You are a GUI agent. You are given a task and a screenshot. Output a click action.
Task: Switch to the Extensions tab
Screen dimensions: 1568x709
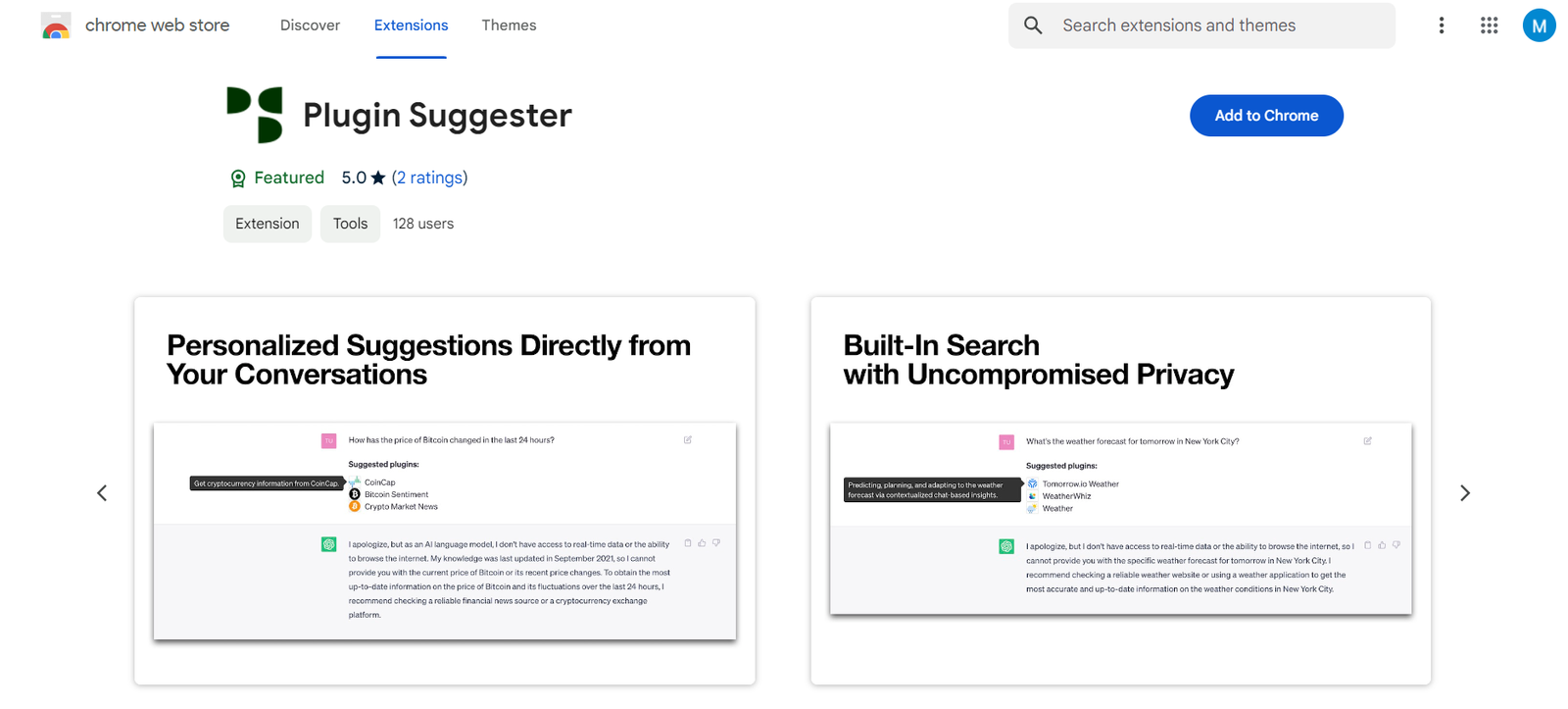(411, 25)
